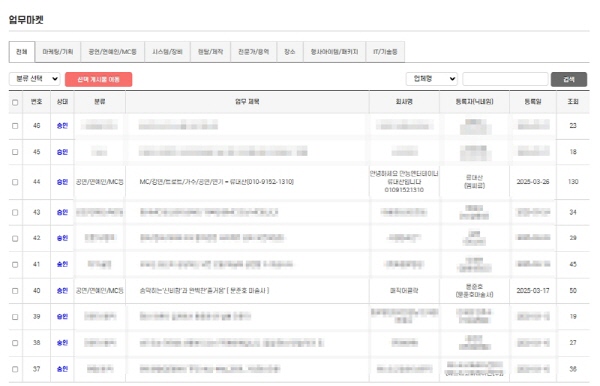Click the red 선택 게시물 이동 button

click(x=98, y=79)
